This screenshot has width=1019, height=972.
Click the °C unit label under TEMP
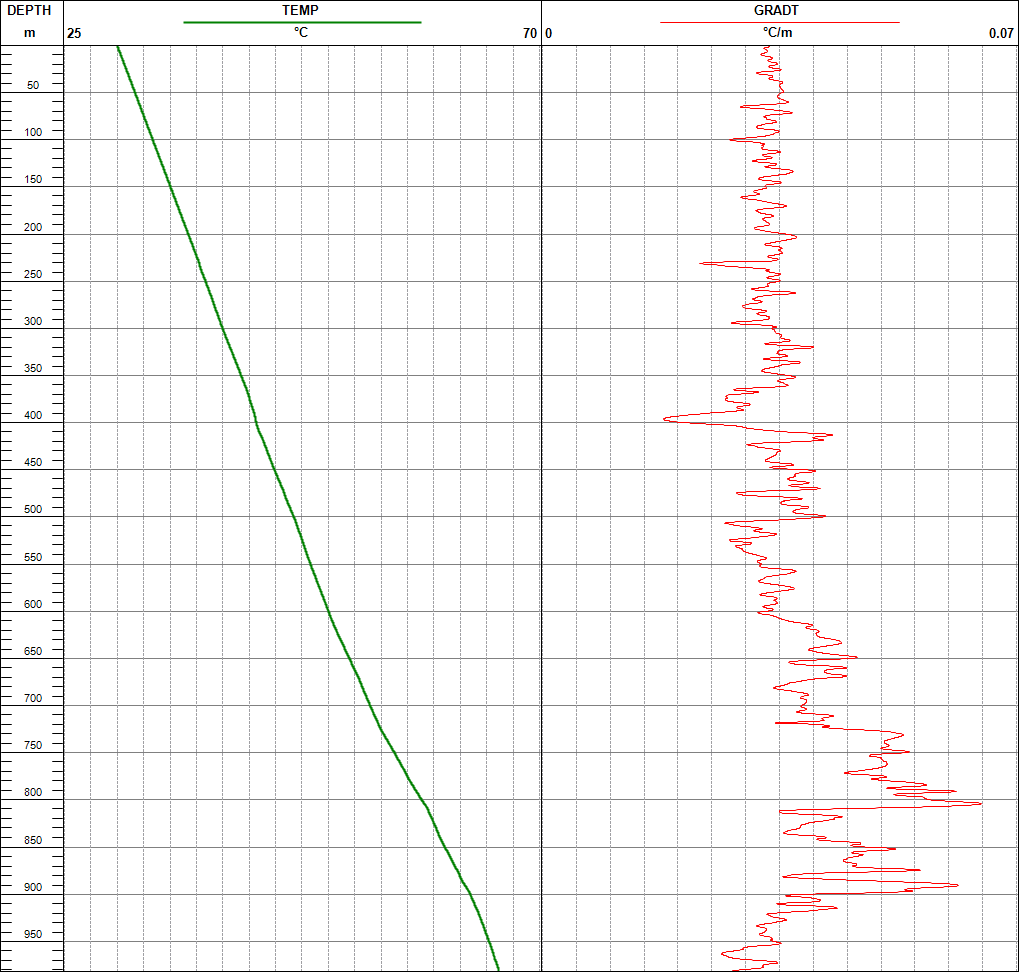coord(301,32)
